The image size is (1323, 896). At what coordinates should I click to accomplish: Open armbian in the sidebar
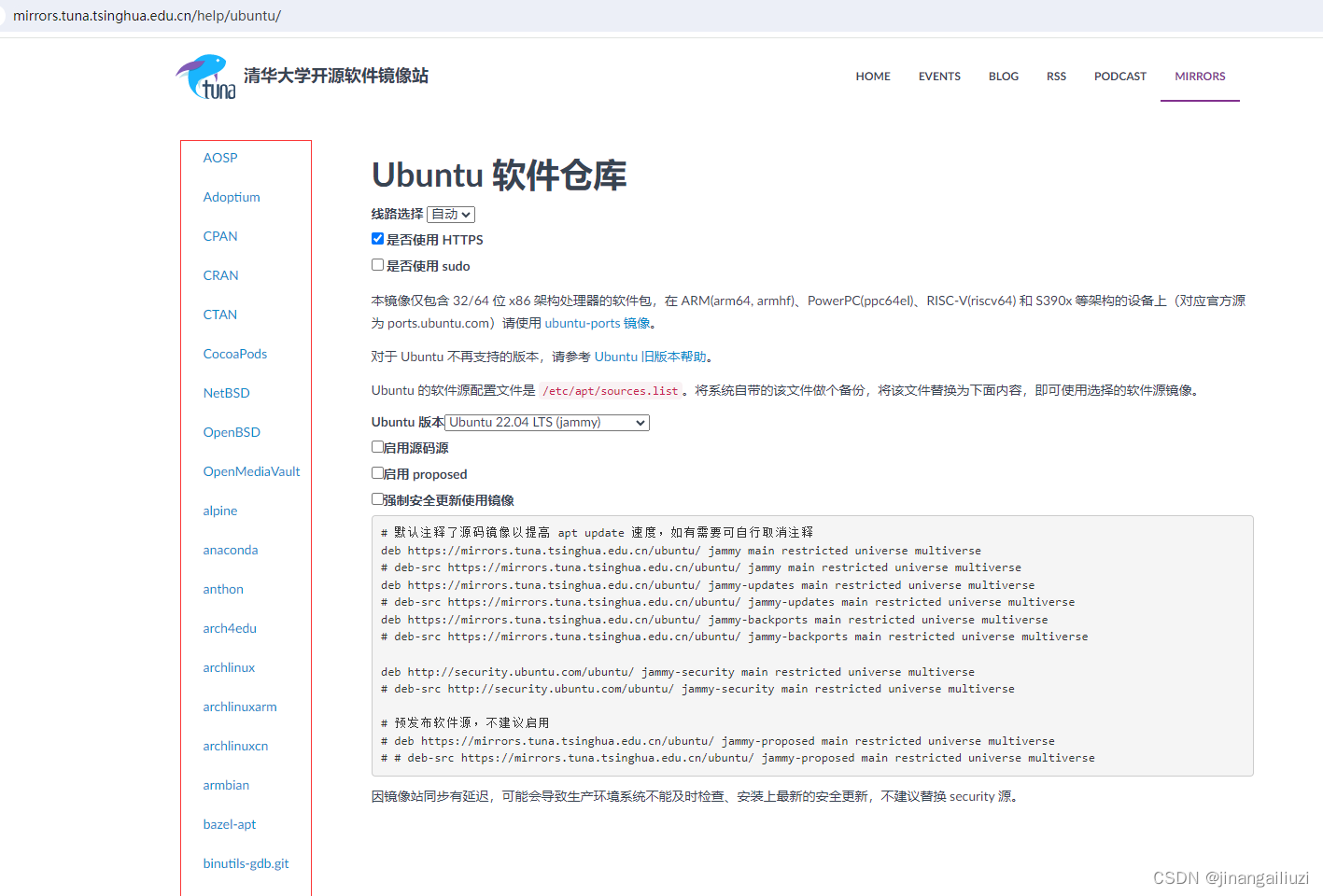click(226, 785)
